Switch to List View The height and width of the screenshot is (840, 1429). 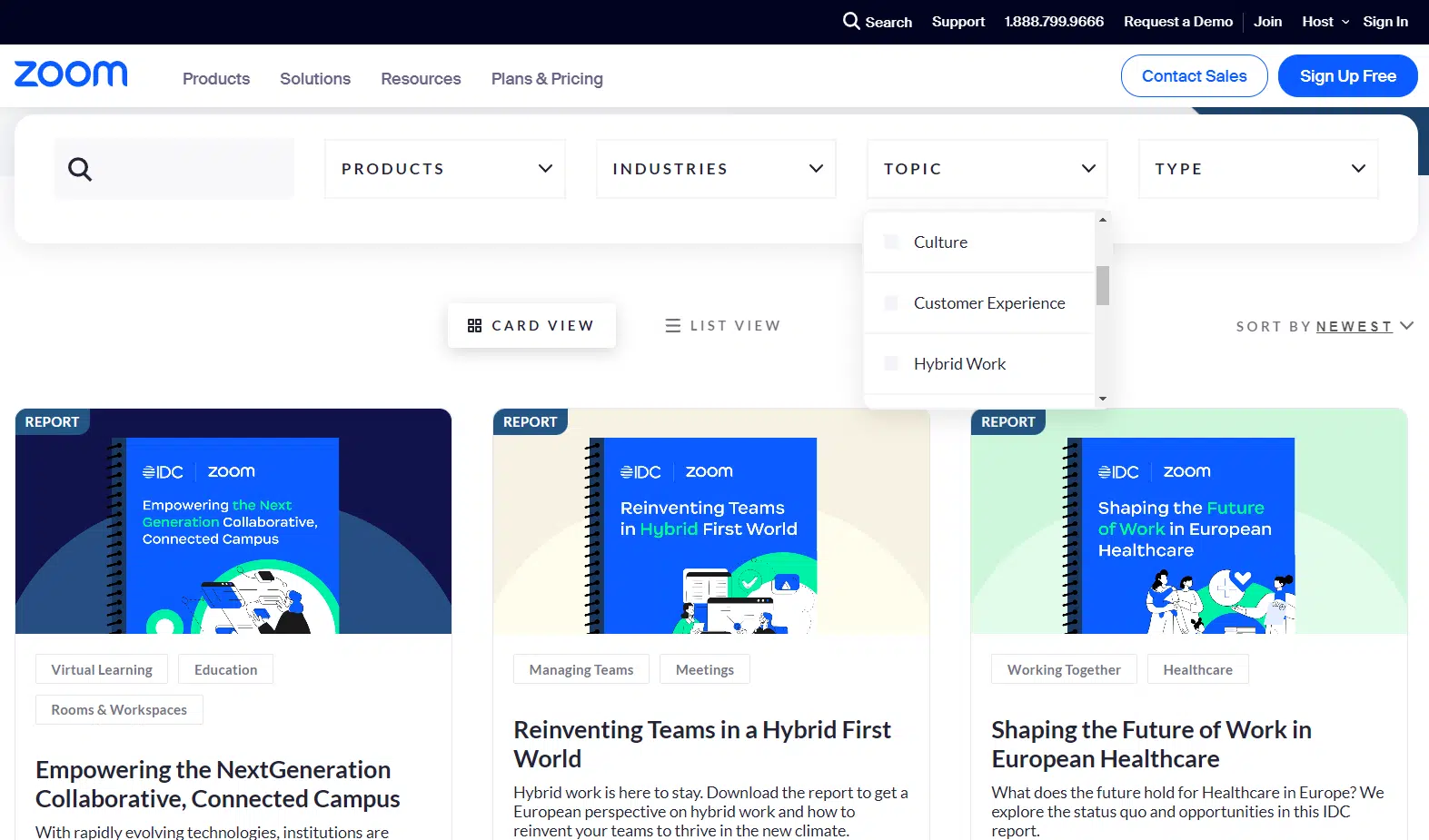[723, 325]
